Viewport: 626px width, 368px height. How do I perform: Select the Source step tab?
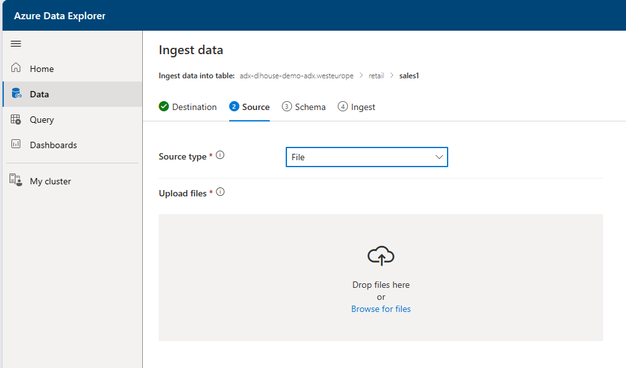pyautogui.click(x=249, y=107)
